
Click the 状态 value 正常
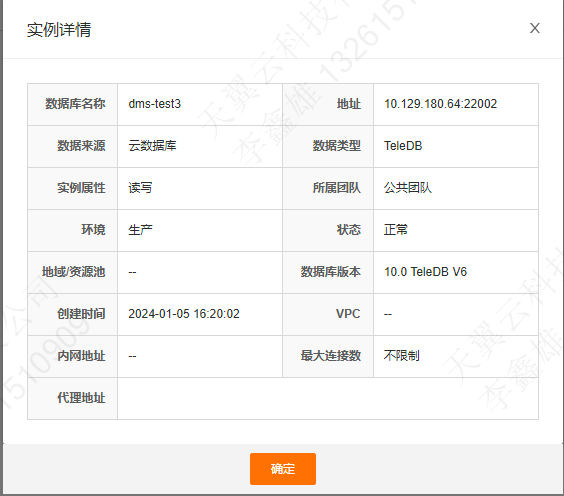coord(396,230)
